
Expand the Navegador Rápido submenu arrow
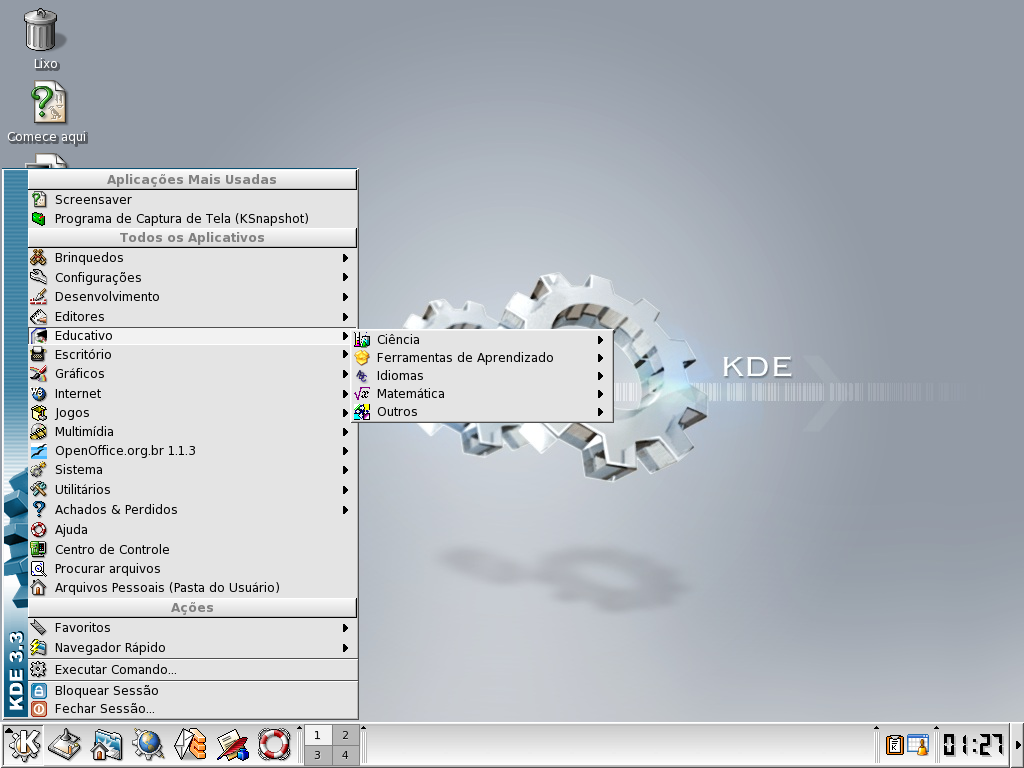345,648
